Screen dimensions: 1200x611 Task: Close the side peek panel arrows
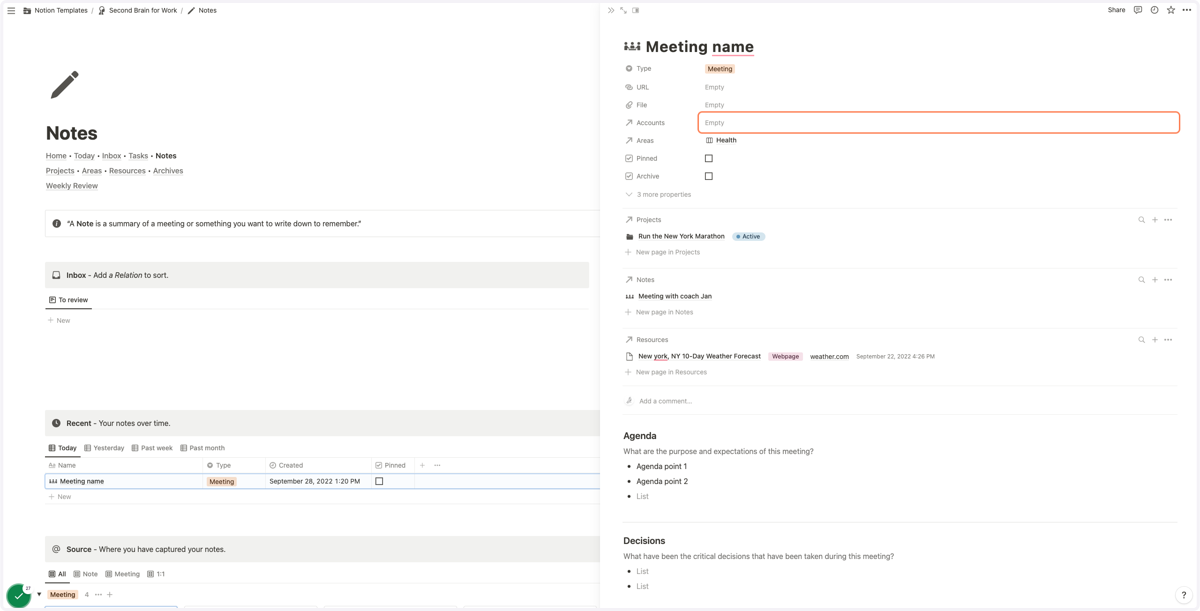611,10
